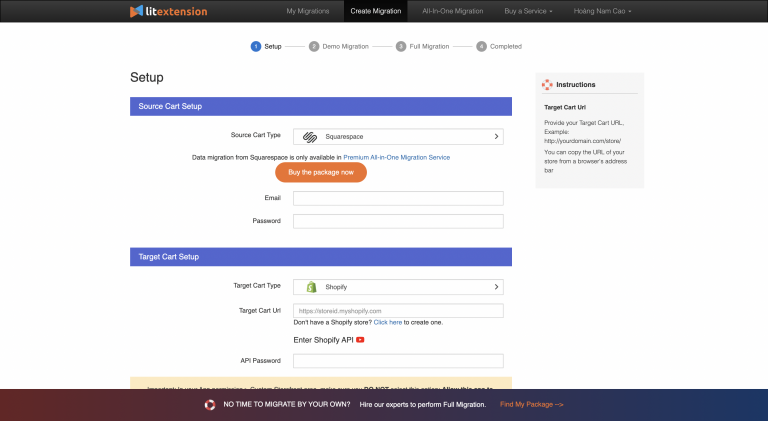Open Premium All-in-One Migration Service link
Image resolution: width=768 pixels, height=421 pixels.
(396, 157)
